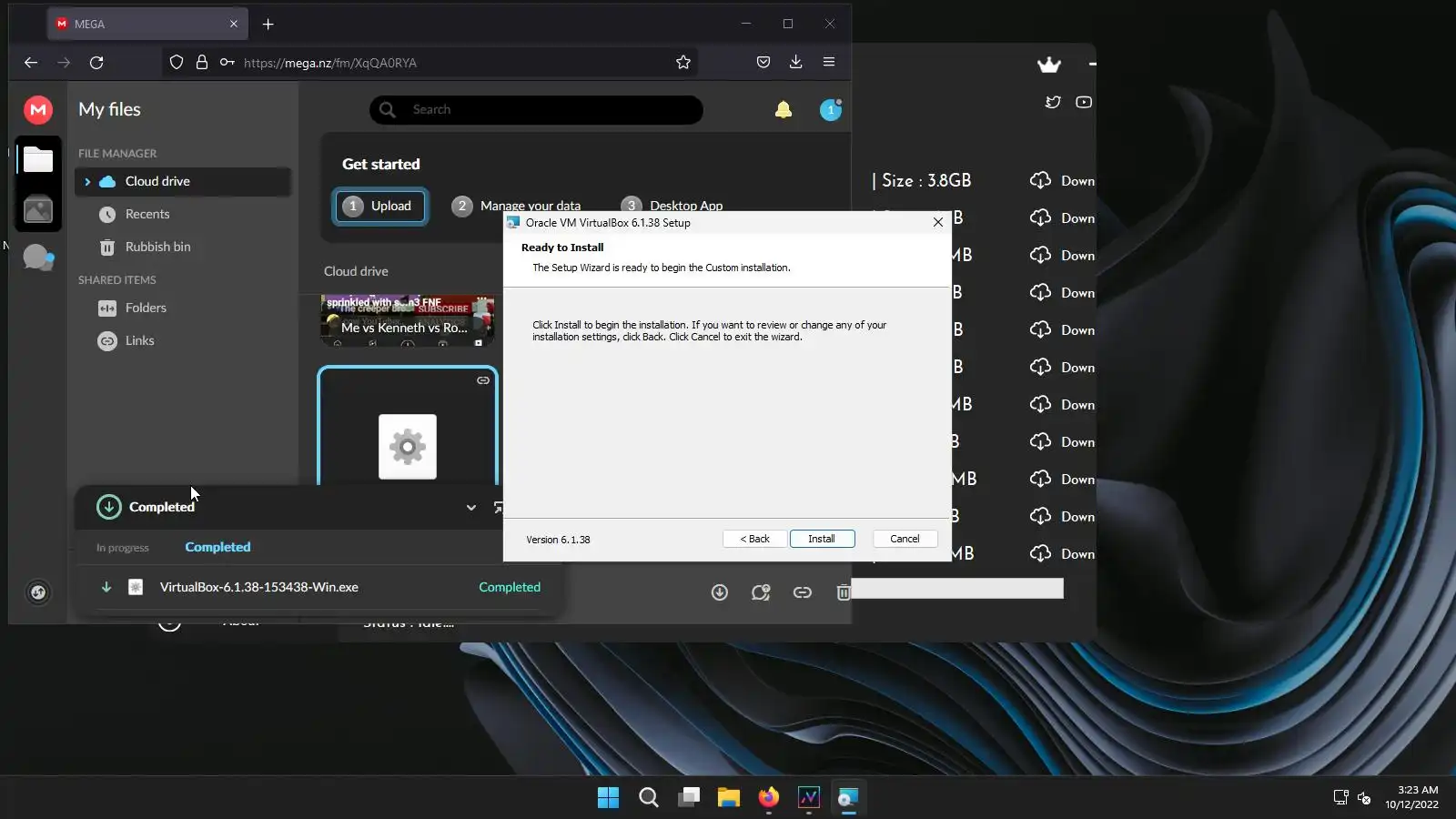Click the share icon in the MEGA bottom toolbar

(761, 592)
